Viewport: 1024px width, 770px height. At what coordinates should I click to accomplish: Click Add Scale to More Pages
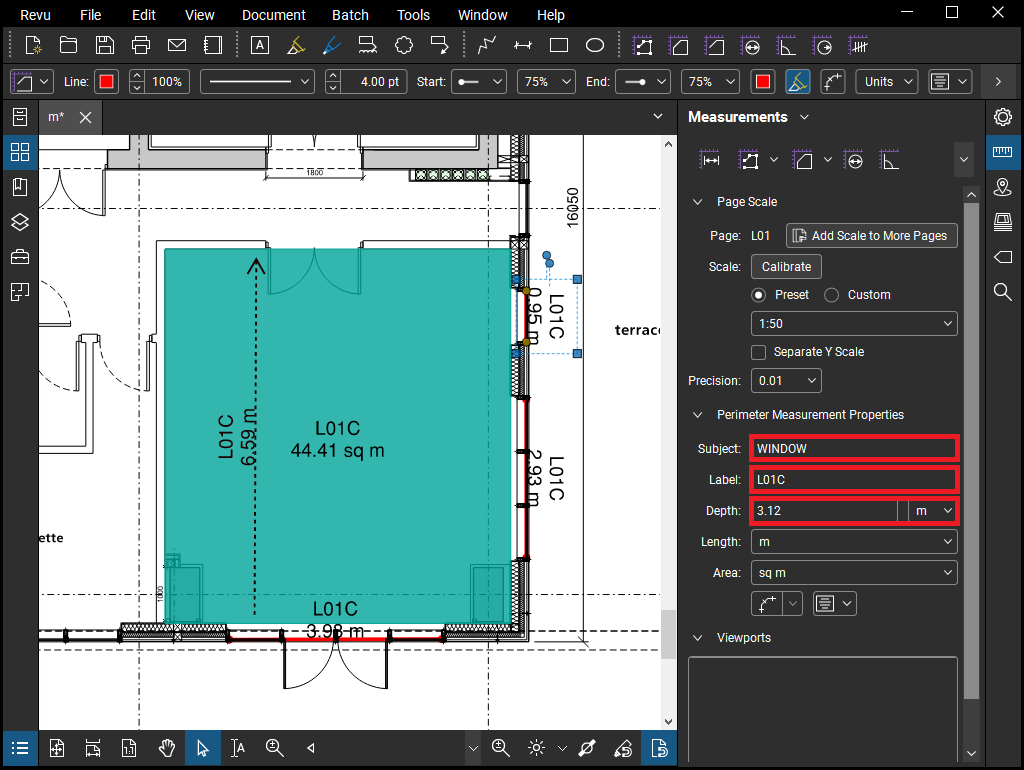tap(871, 236)
